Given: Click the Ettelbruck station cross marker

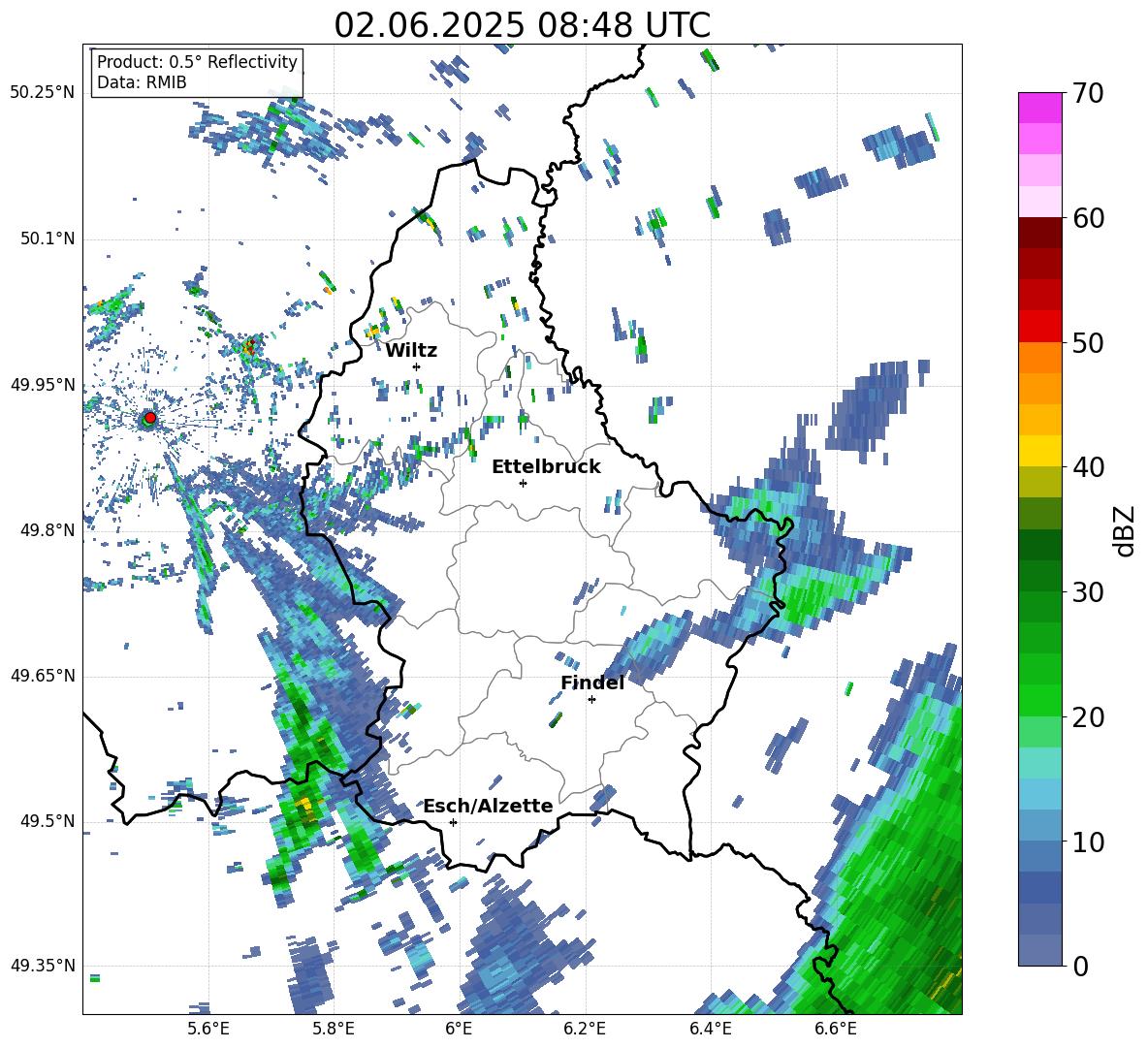Looking at the screenshot, I should coord(523,483).
